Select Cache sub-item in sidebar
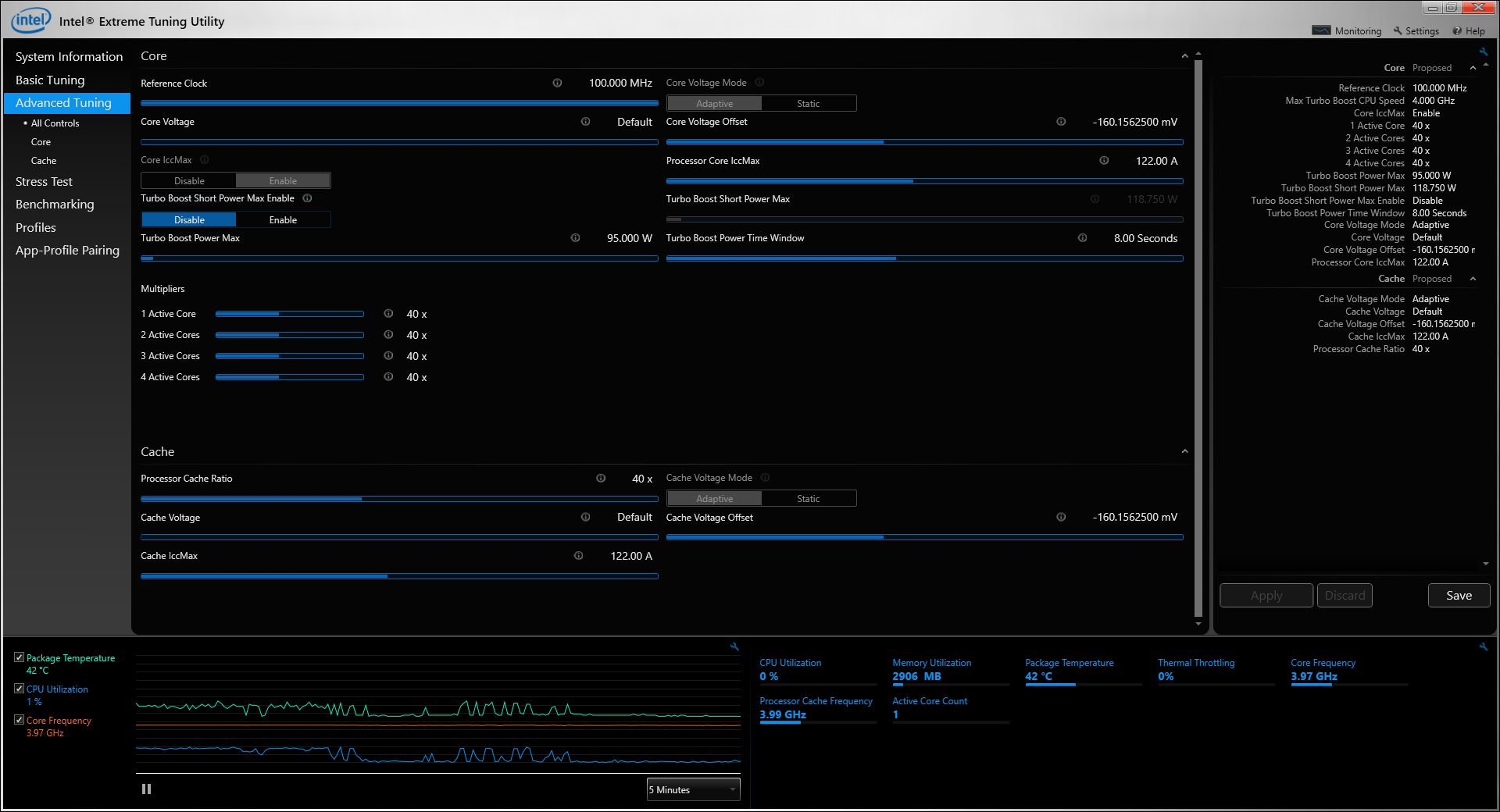 coord(44,161)
